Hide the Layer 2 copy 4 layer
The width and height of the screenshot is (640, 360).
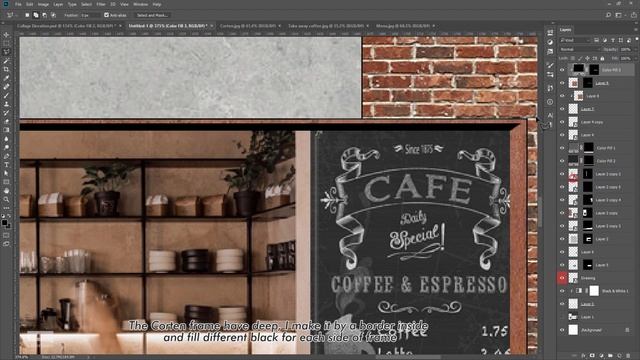(x=562, y=200)
